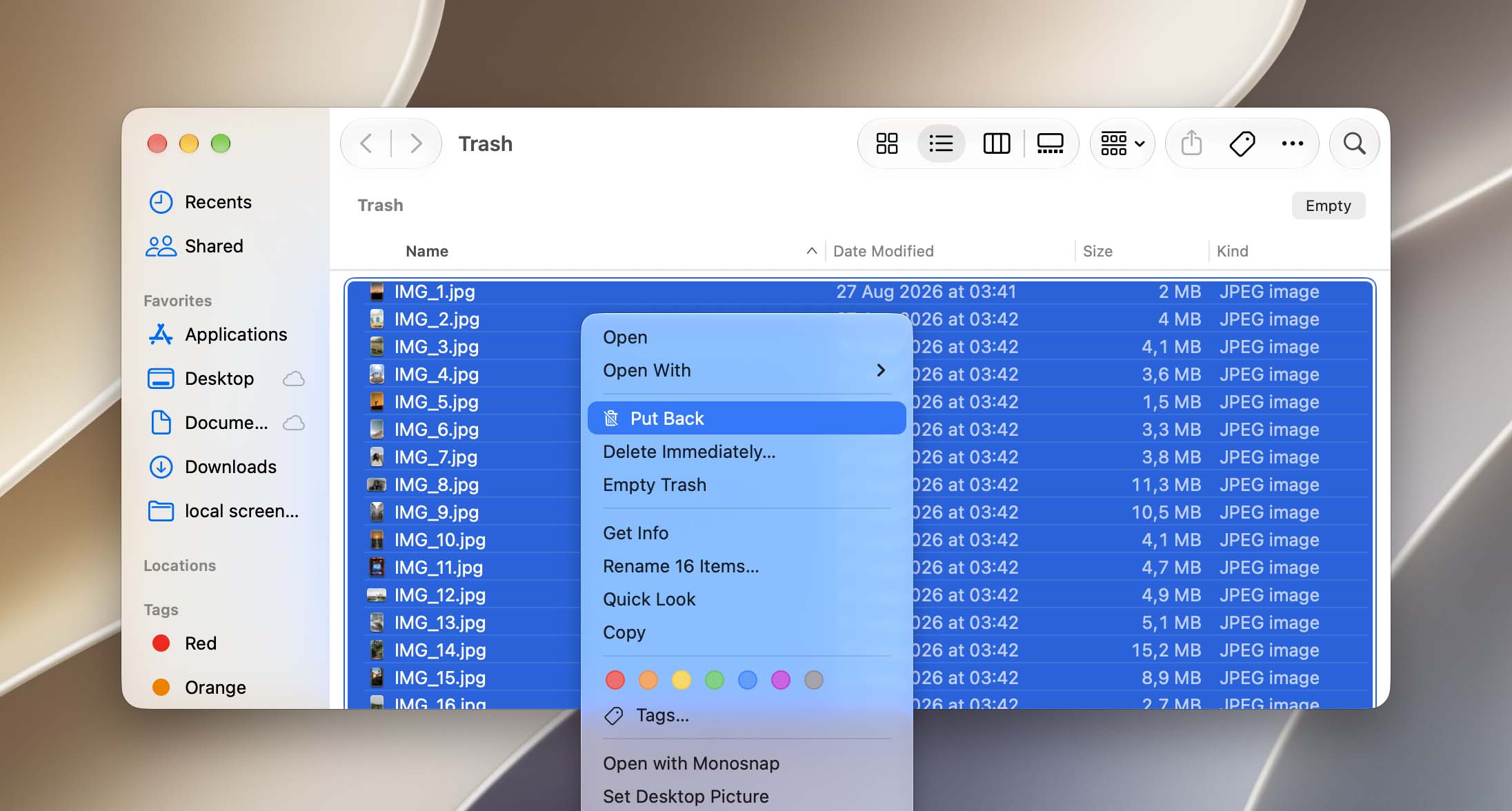This screenshot has height=811, width=1512.
Task: Sort by Size column header
Action: pos(1097,251)
